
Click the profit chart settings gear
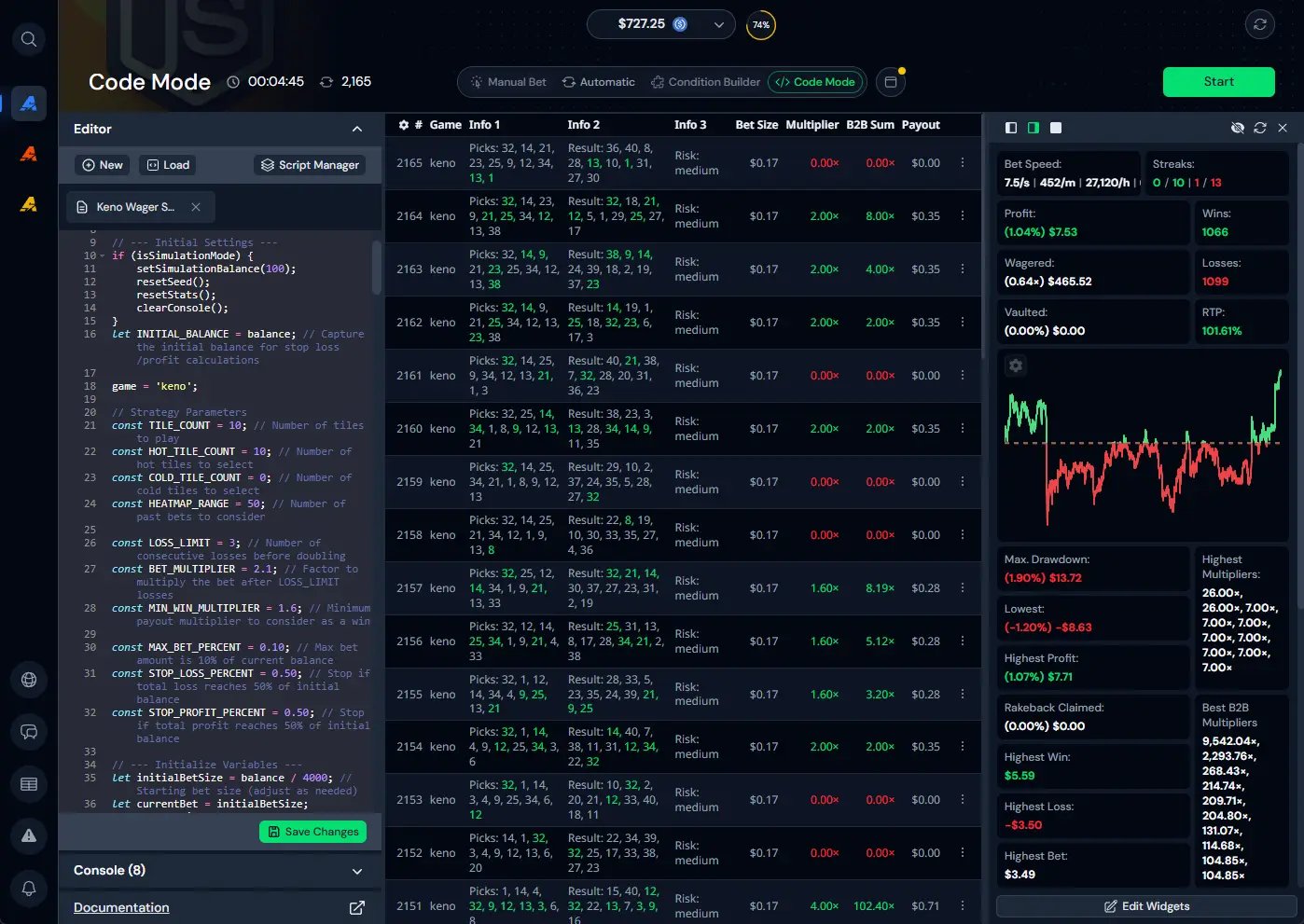pyautogui.click(x=1016, y=365)
